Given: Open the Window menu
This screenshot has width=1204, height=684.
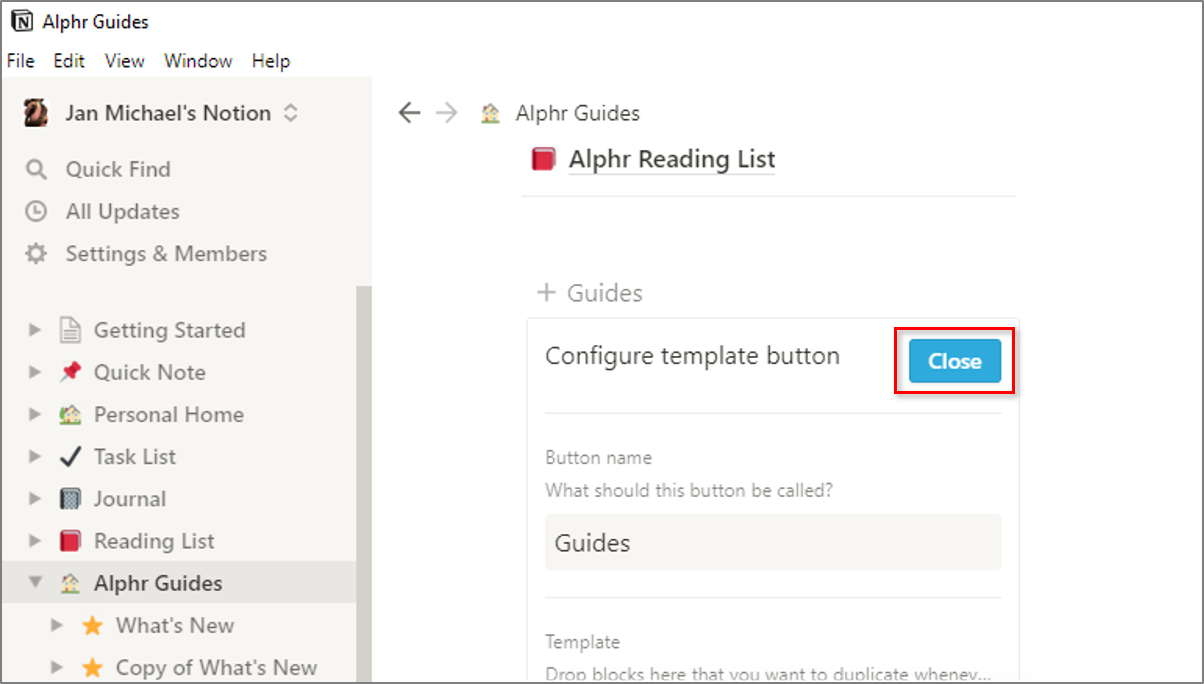Looking at the screenshot, I should pos(198,61).
